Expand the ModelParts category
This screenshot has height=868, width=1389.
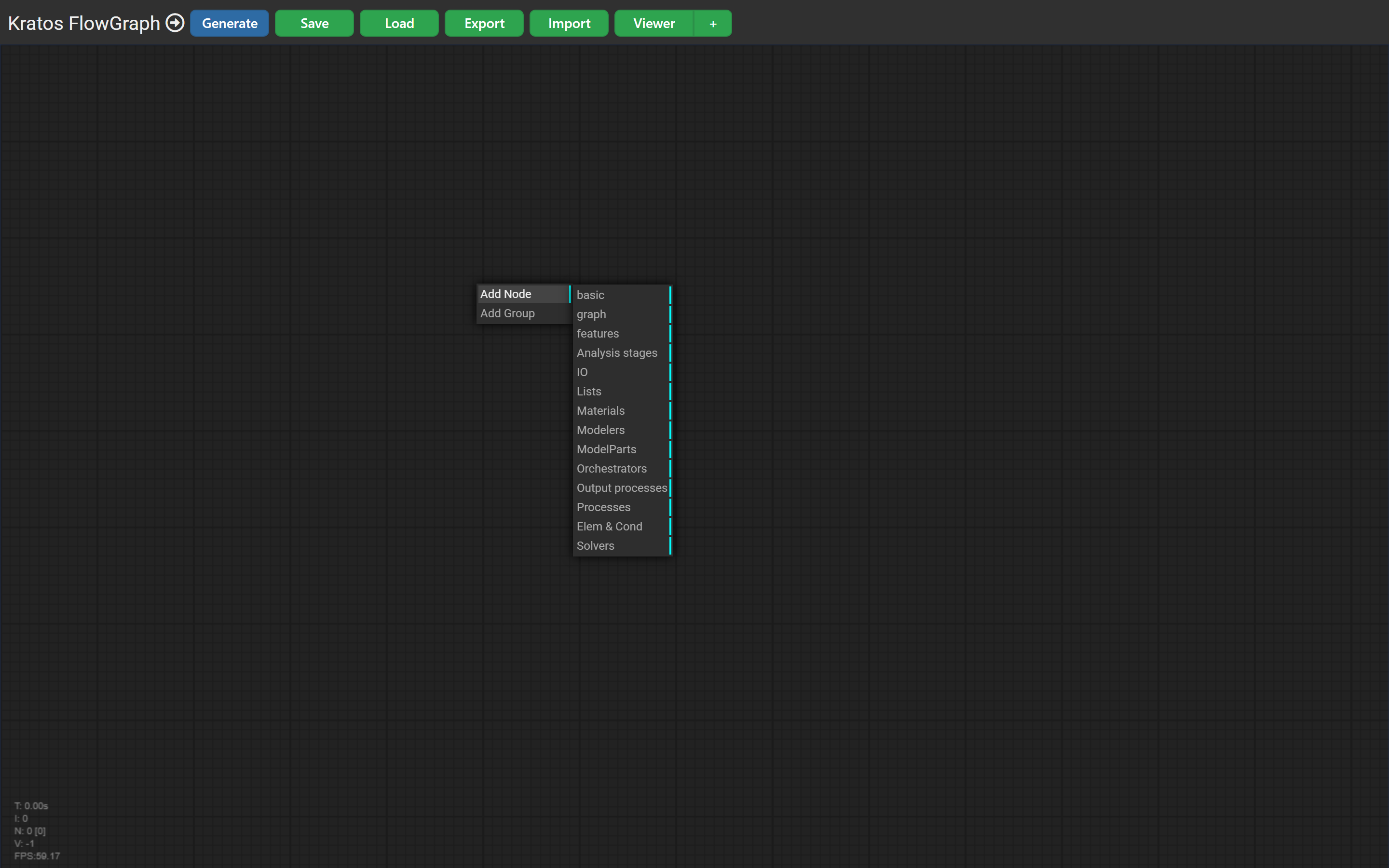click(623, 449)
